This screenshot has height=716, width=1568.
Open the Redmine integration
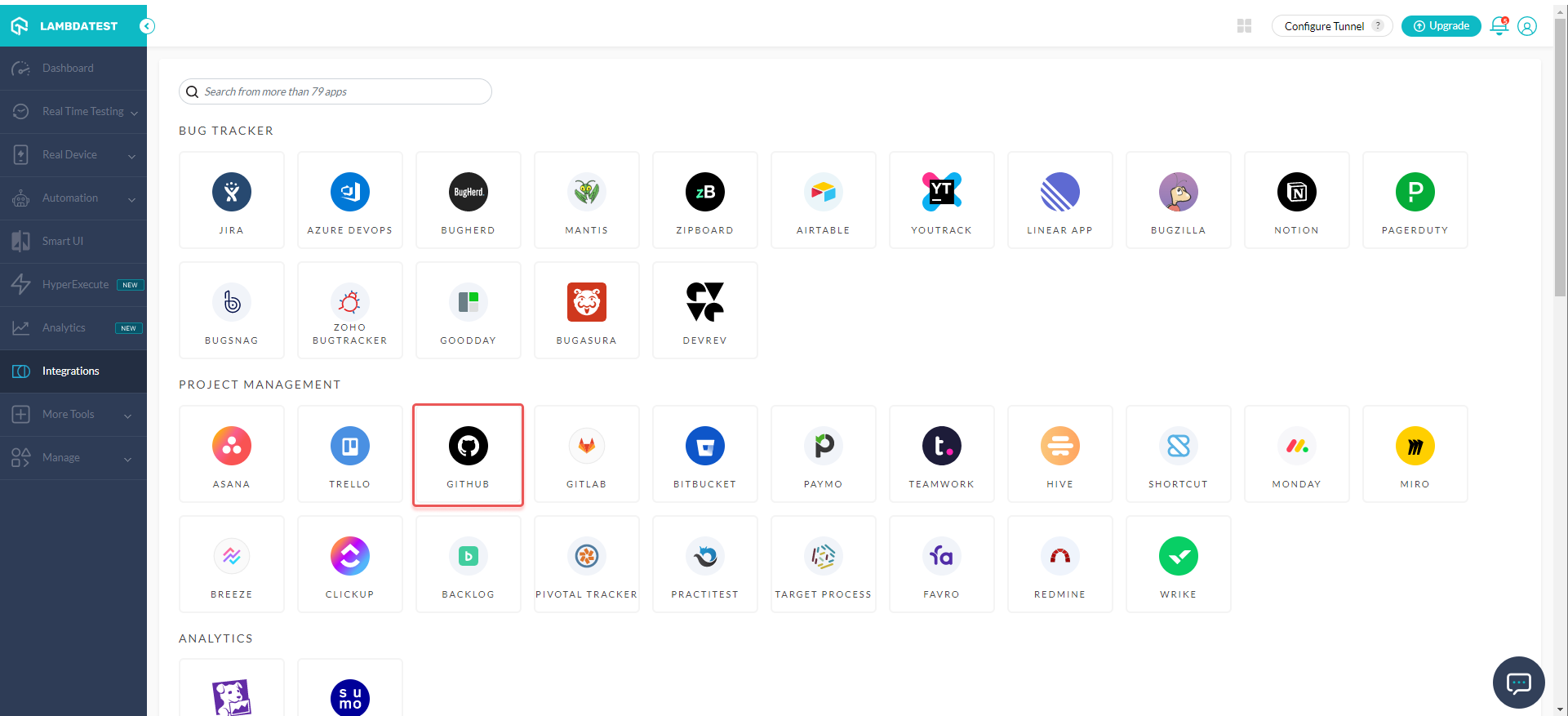click(x=1060, y=564)
